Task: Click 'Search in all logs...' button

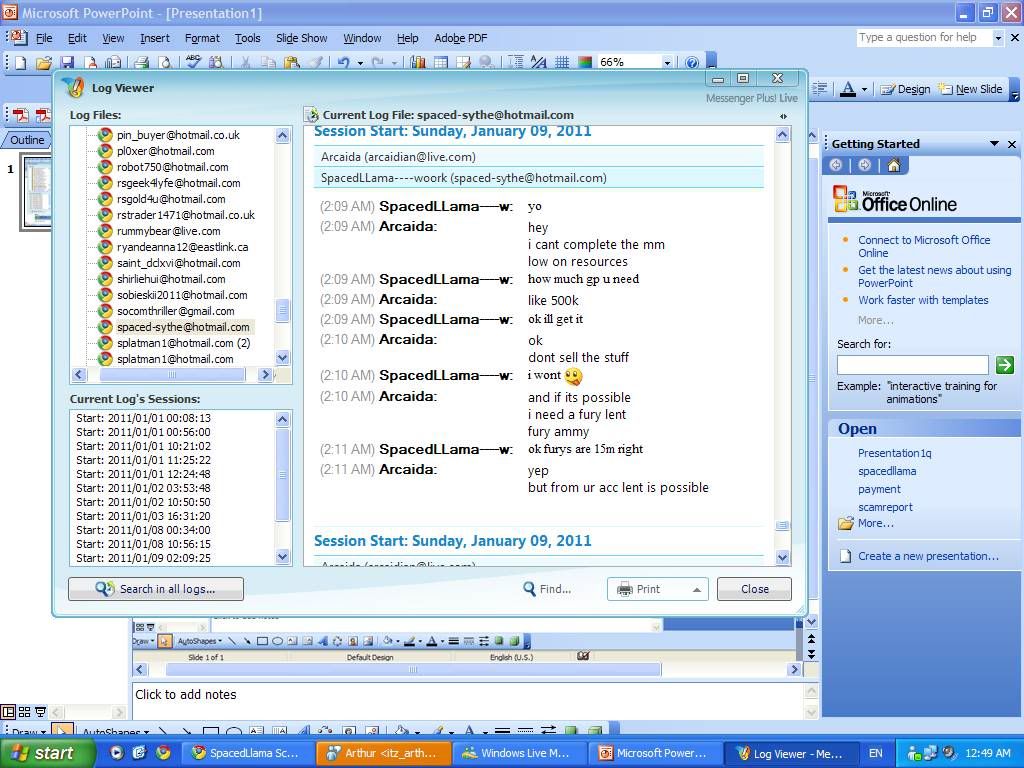Action: [156, 589]
